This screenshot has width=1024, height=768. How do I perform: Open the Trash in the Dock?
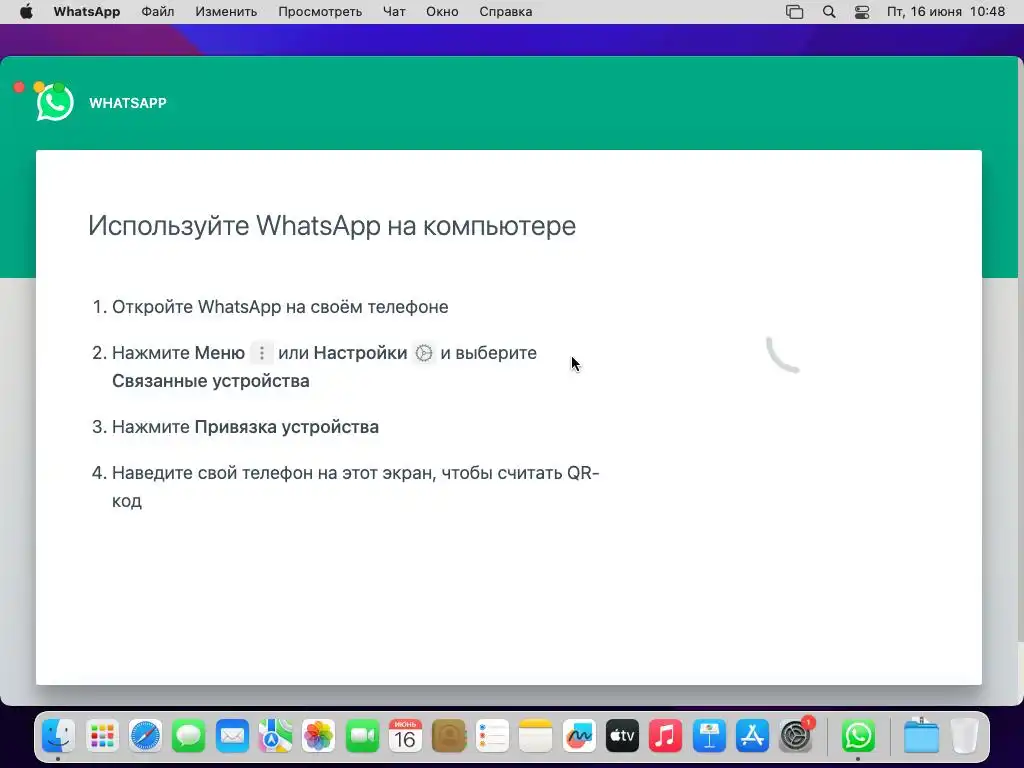pyautogui.click(x=964, y=737)
